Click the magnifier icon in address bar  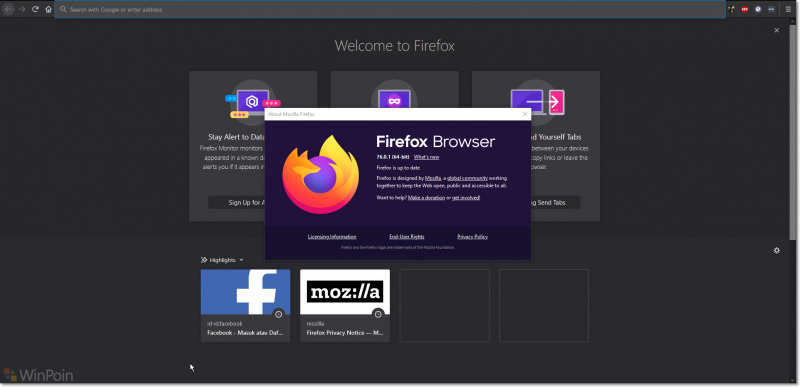pos(63,9)
